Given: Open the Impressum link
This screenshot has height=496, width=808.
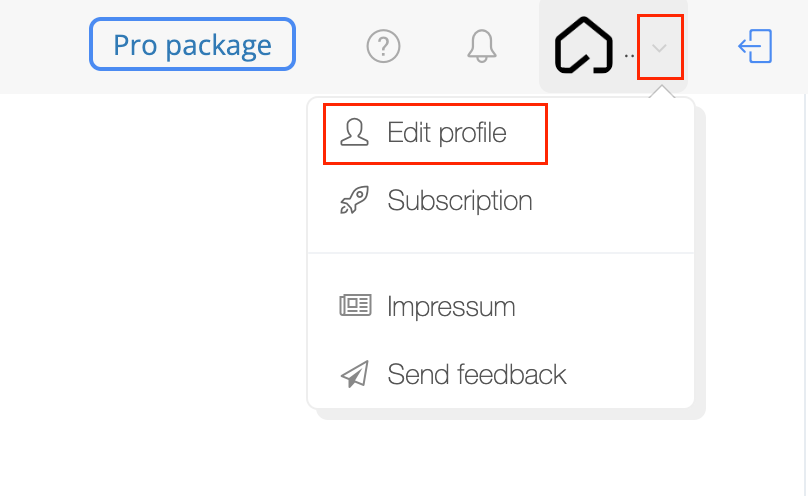Looking at the screenshot, I should 451,306.
